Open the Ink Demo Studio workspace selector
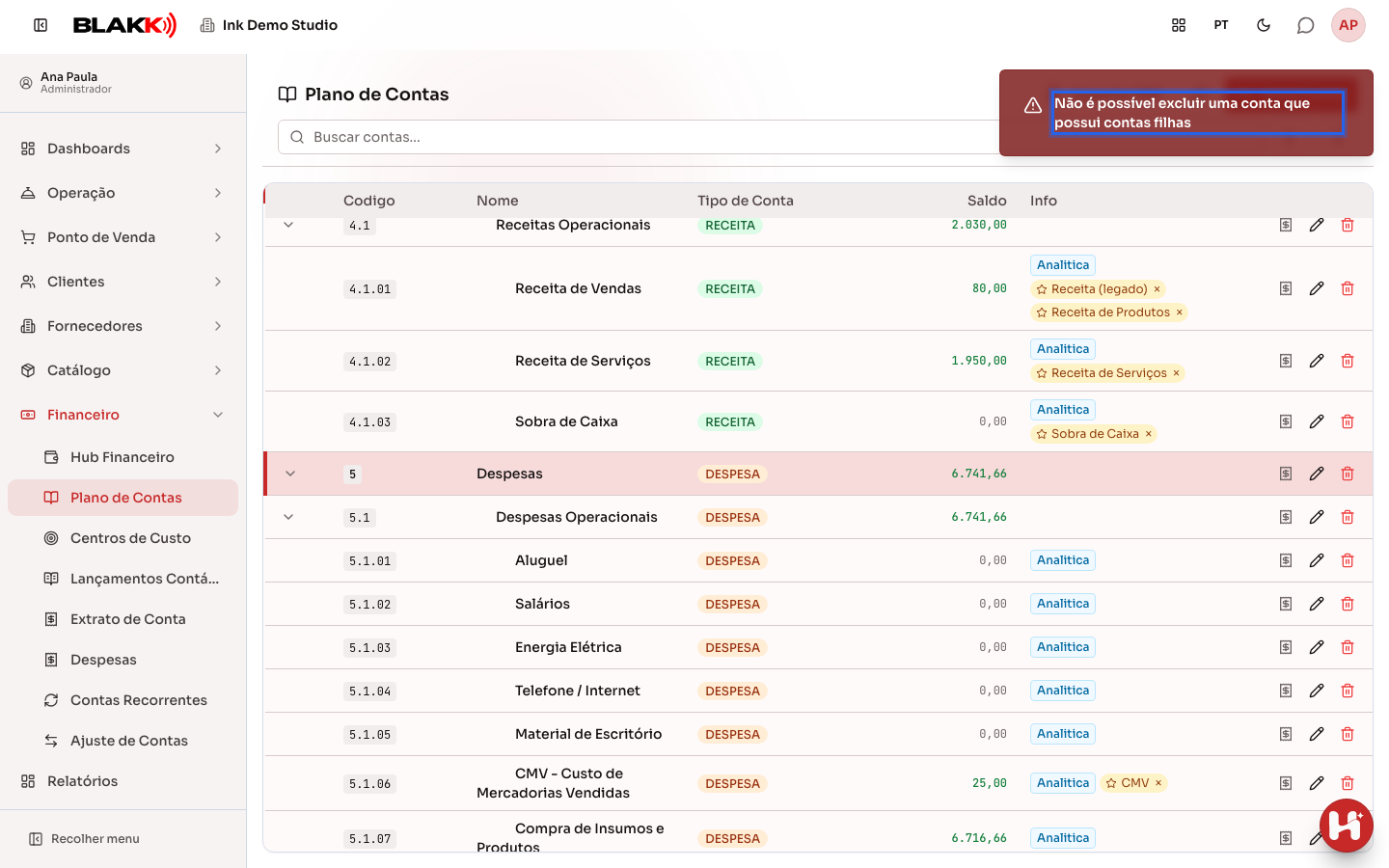 (269, 25)
